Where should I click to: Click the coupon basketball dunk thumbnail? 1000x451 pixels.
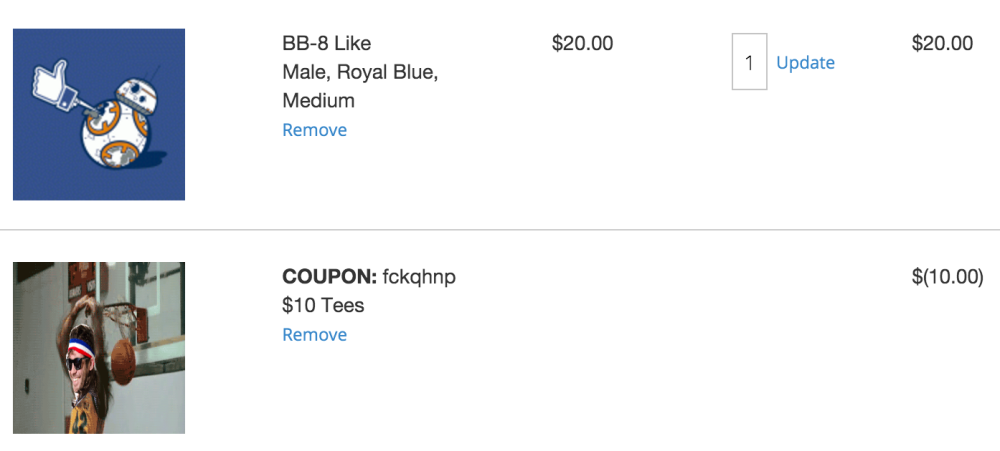[98, 347]
